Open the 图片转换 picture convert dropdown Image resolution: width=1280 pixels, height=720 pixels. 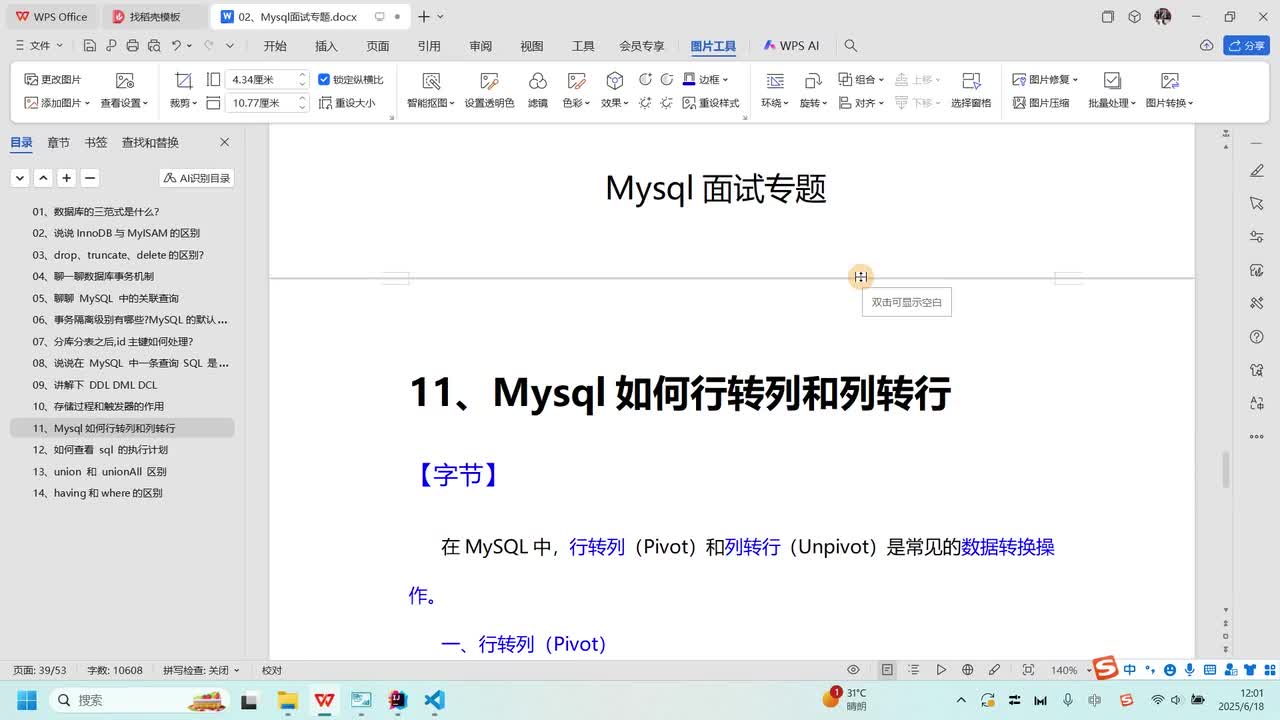[1169, 103]
